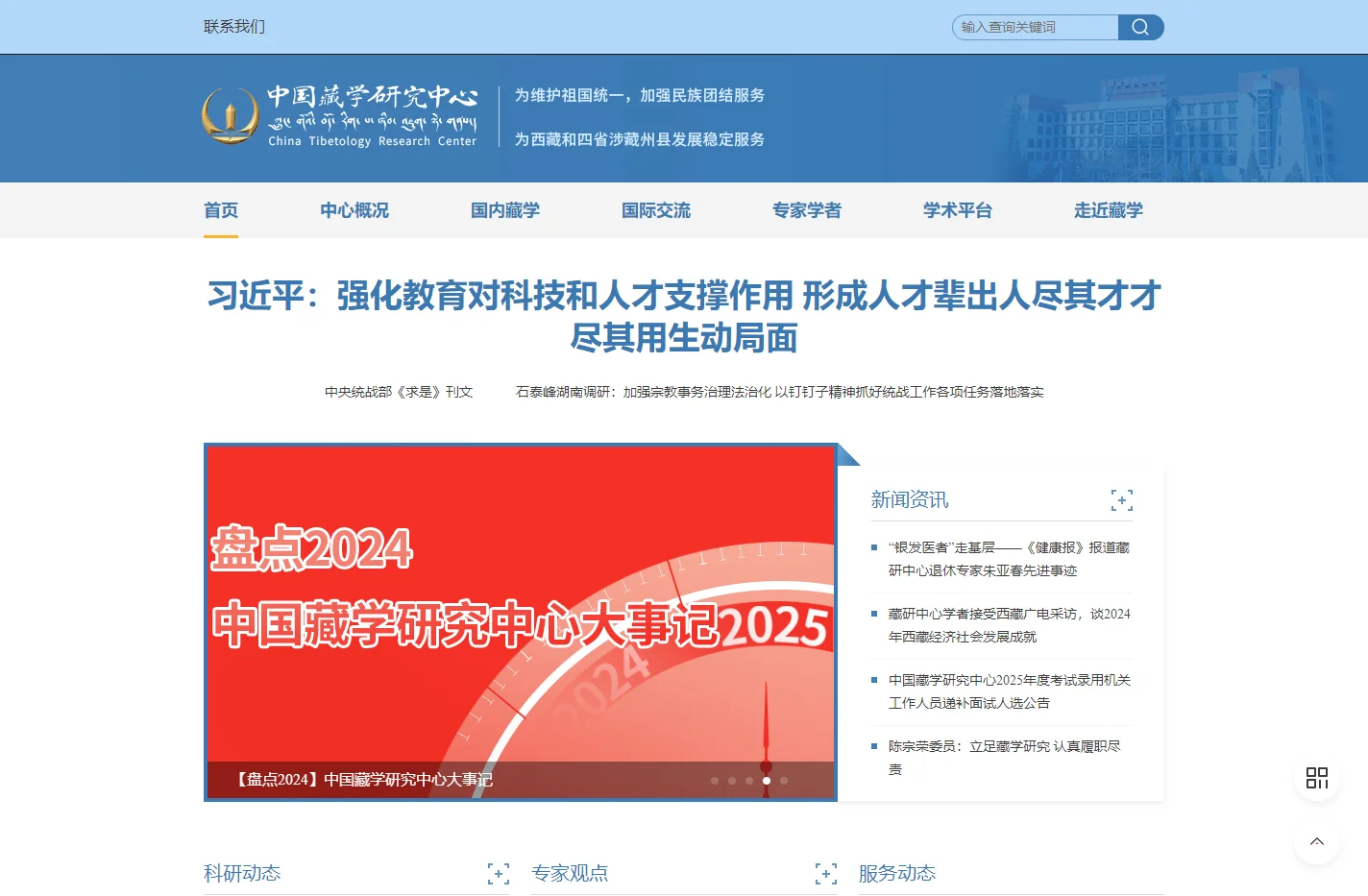
Task: Open the “银发医者”走基层 news item
Action: (x=1009, y=559)
